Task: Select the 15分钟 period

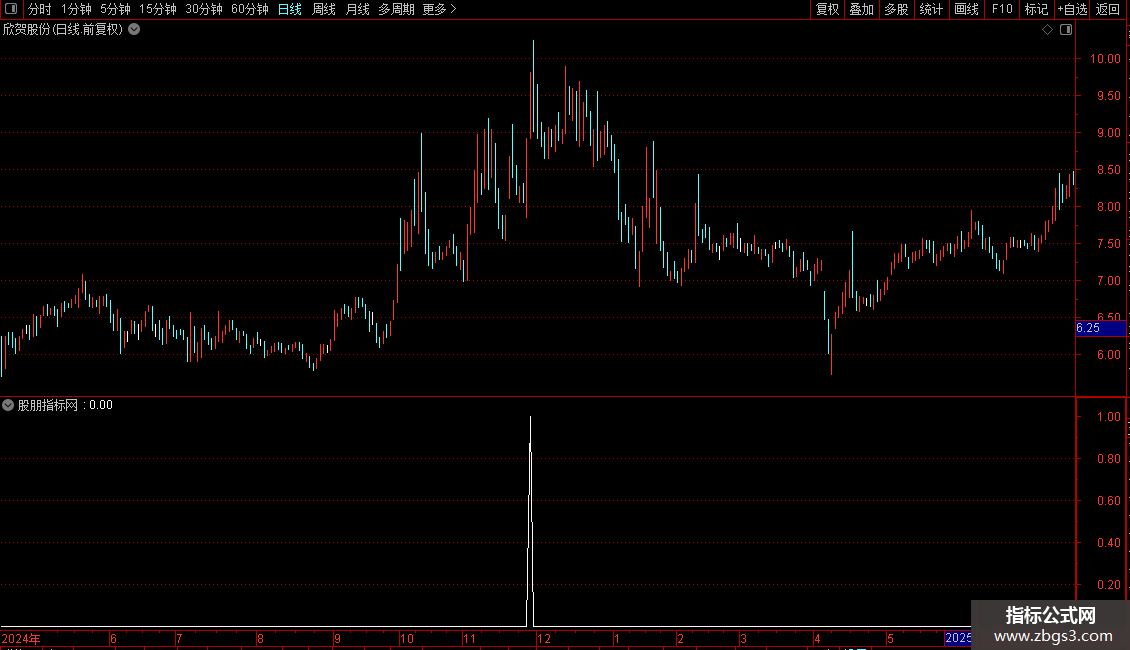Action: click(157, 9)
